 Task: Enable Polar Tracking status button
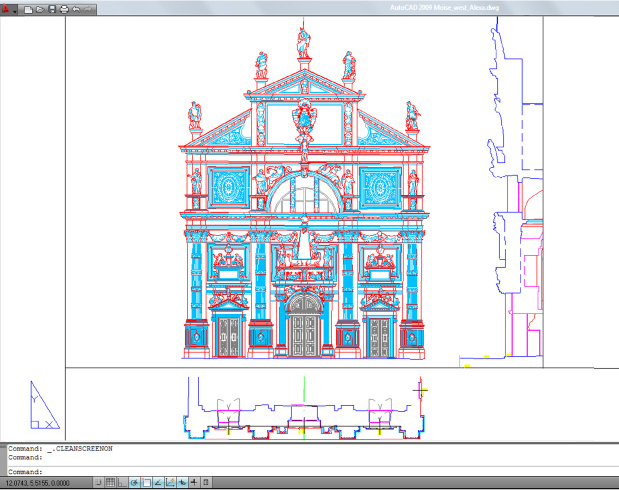coord(135,483)
